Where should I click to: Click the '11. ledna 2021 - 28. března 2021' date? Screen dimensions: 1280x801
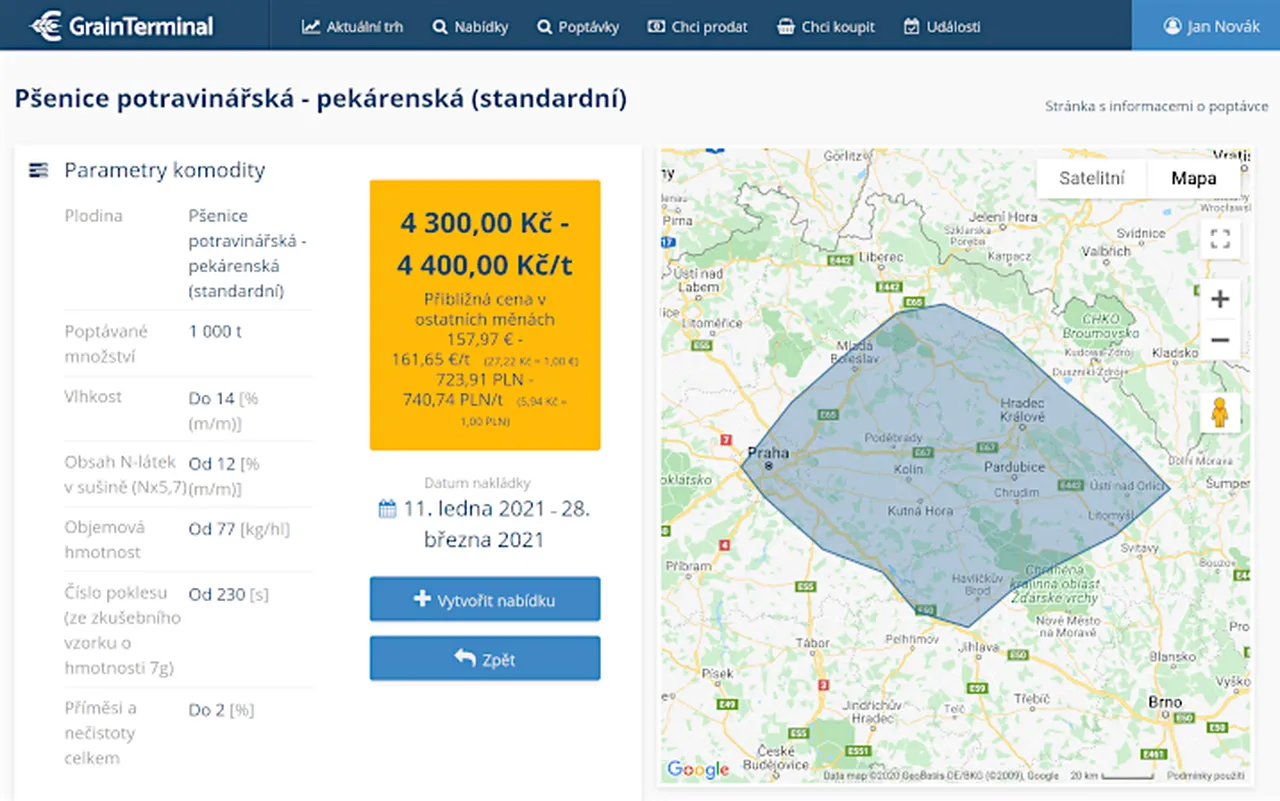pos(497,524)
